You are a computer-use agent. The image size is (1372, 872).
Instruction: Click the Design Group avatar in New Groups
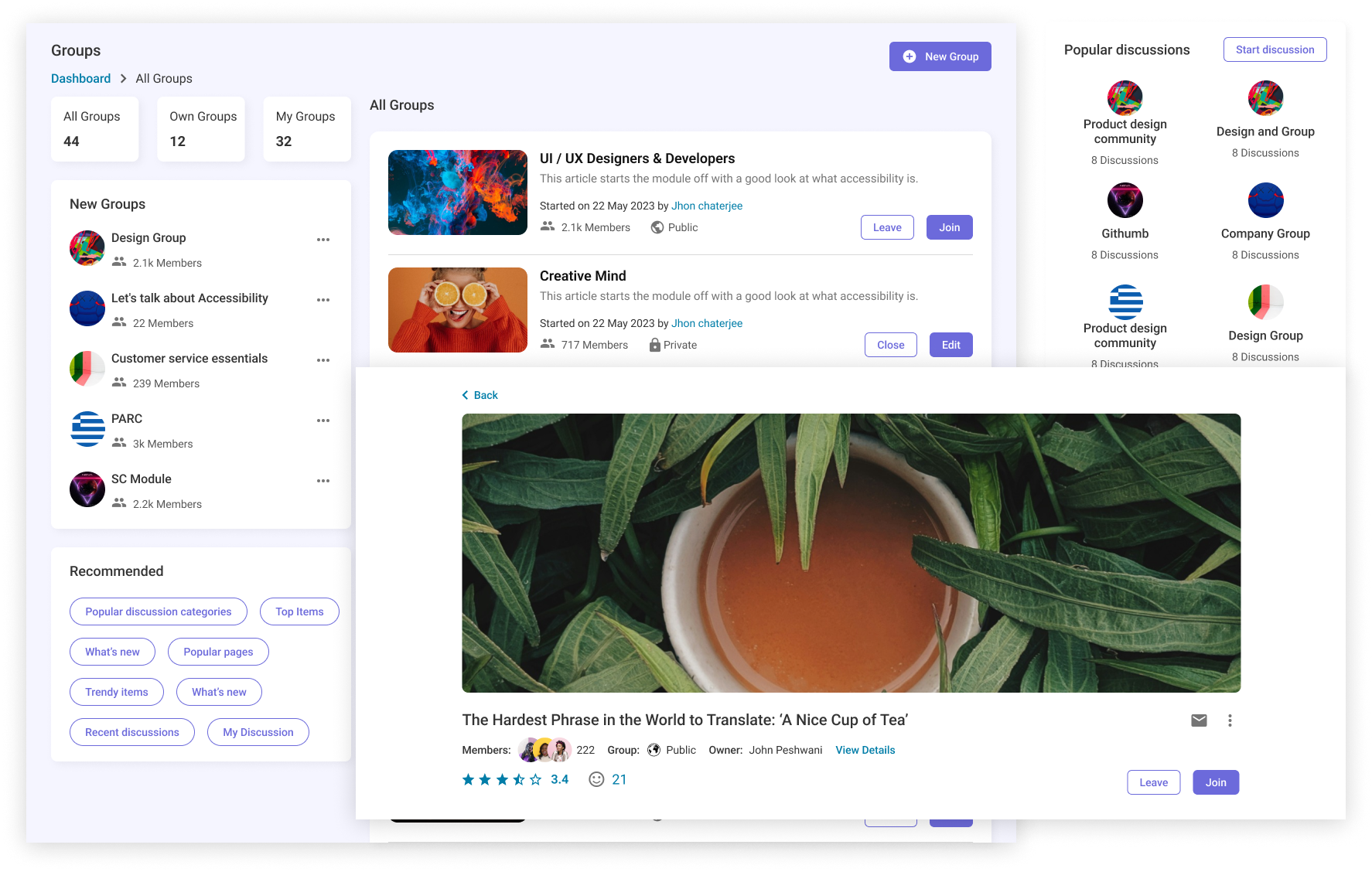87,248
